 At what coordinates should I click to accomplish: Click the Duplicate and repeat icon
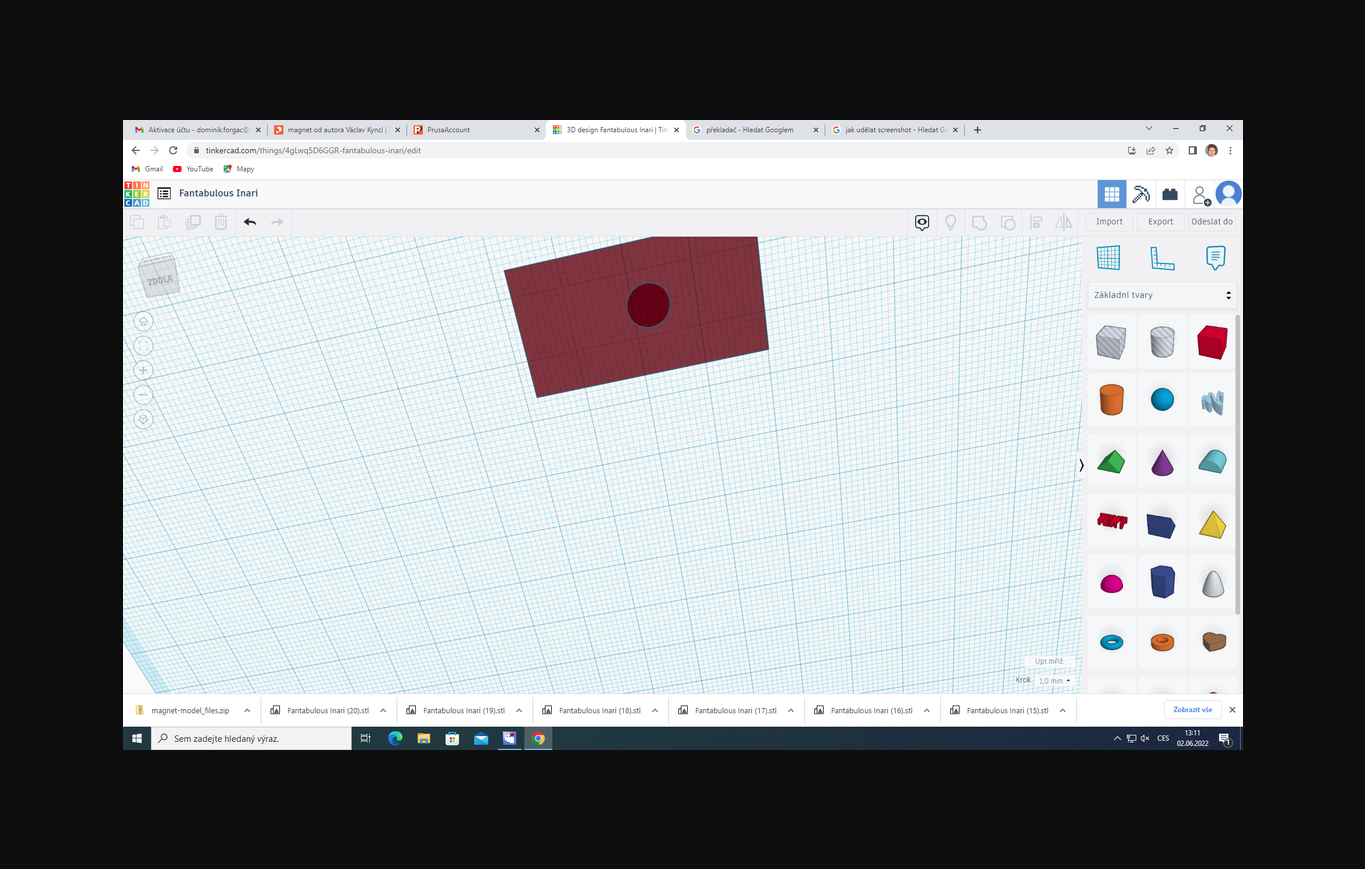tap(192, 222)
